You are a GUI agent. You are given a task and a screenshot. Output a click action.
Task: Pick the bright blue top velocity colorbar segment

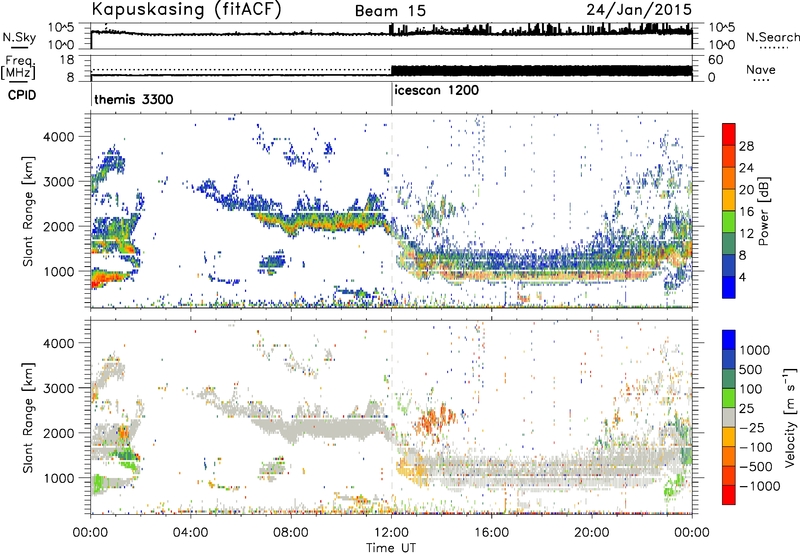pyautogui.click(x=729, y=340)
